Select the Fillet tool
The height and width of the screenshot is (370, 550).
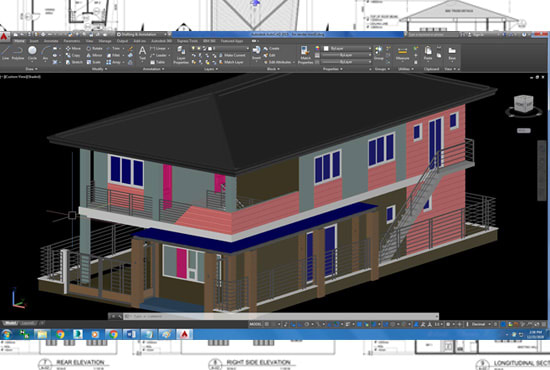pos(114,55)
